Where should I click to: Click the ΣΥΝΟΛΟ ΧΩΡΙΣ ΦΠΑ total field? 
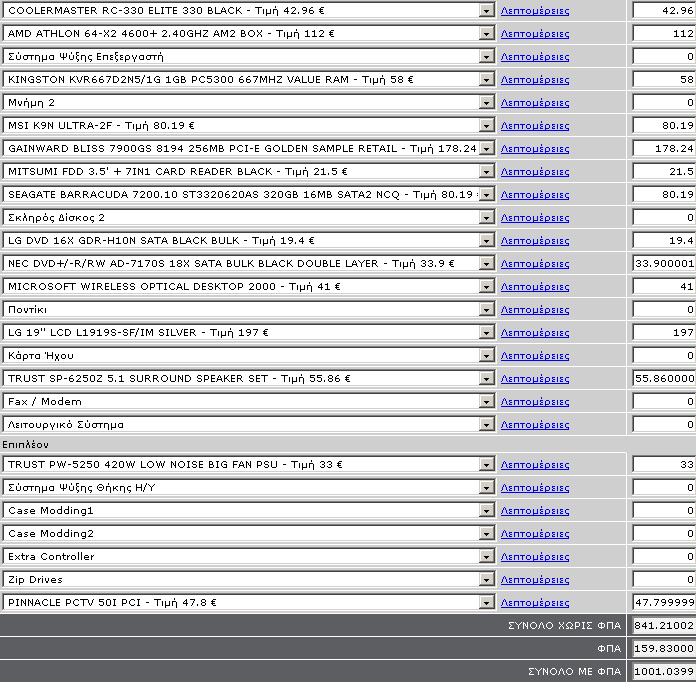pyautogui.click(x=664, y=626)
